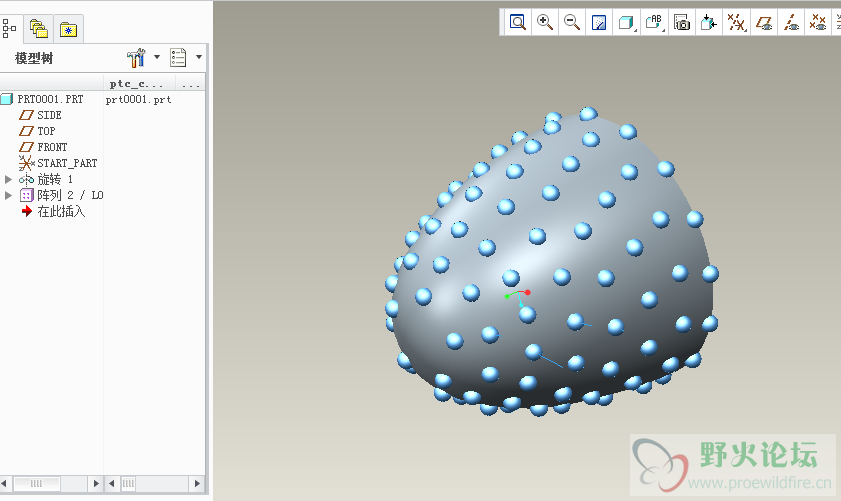Click right arrow of tree scrollbar
The image size is (841, 501).
click(95, 483)
